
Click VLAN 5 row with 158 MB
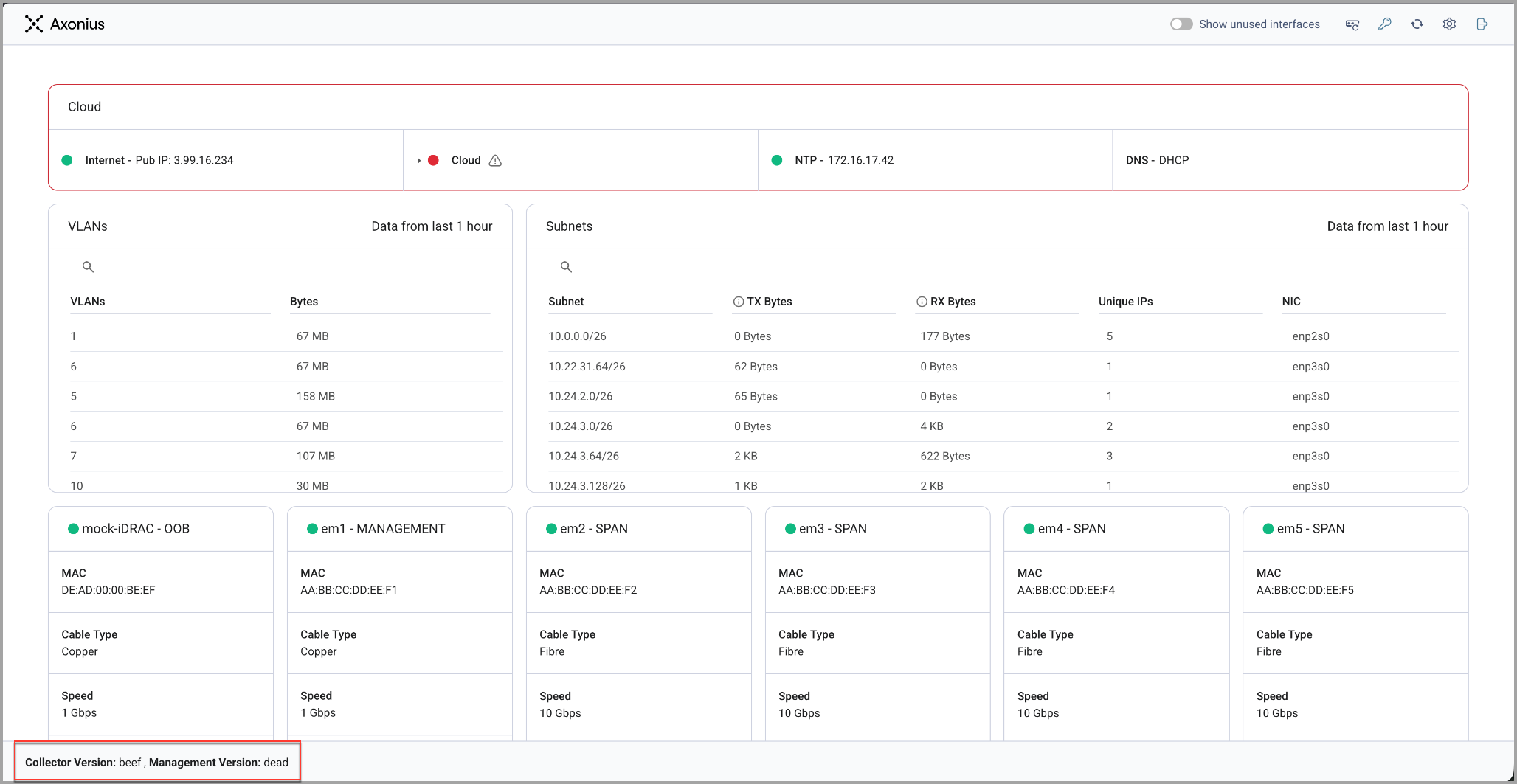286,397
